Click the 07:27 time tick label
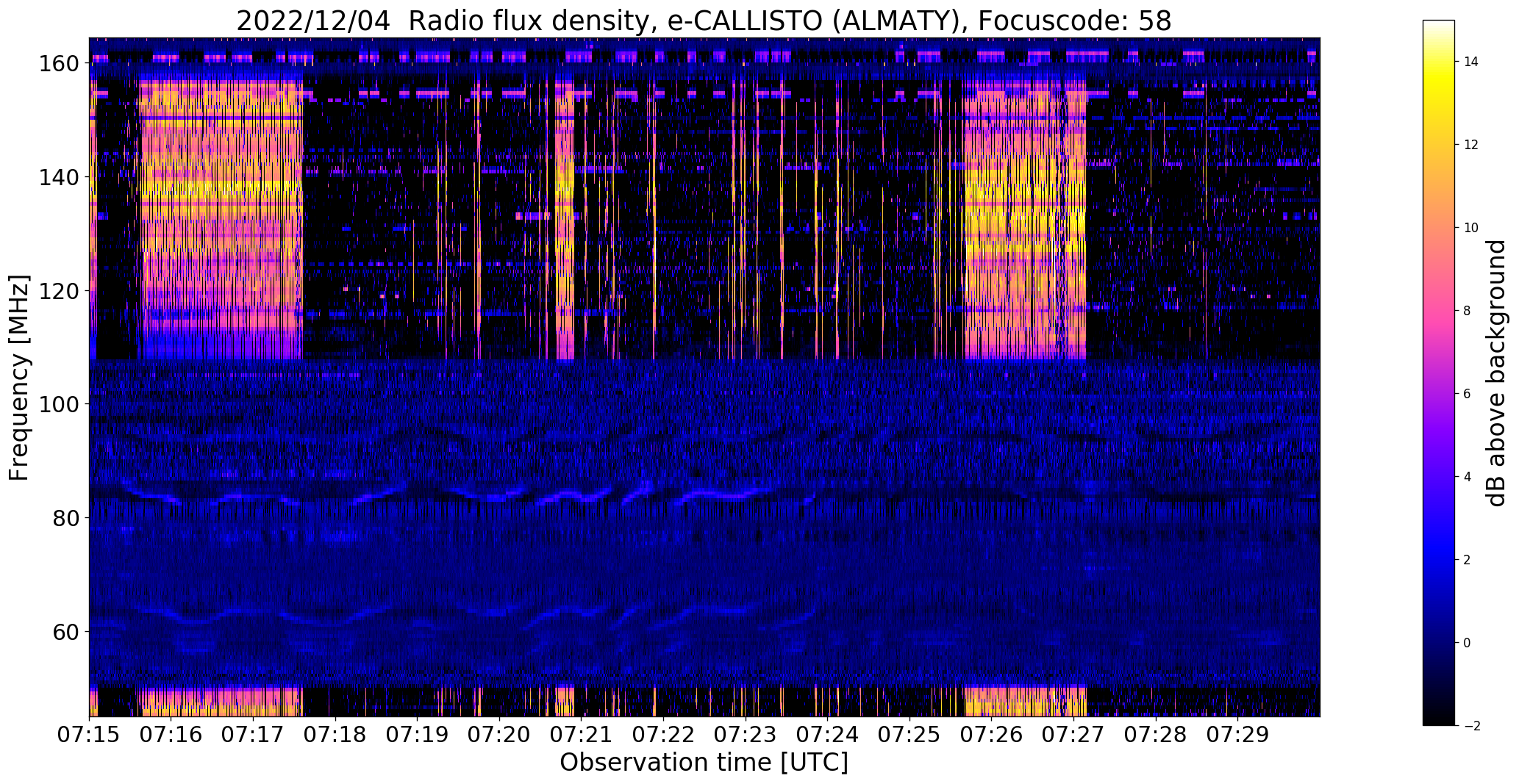 tap(1073, 733)
